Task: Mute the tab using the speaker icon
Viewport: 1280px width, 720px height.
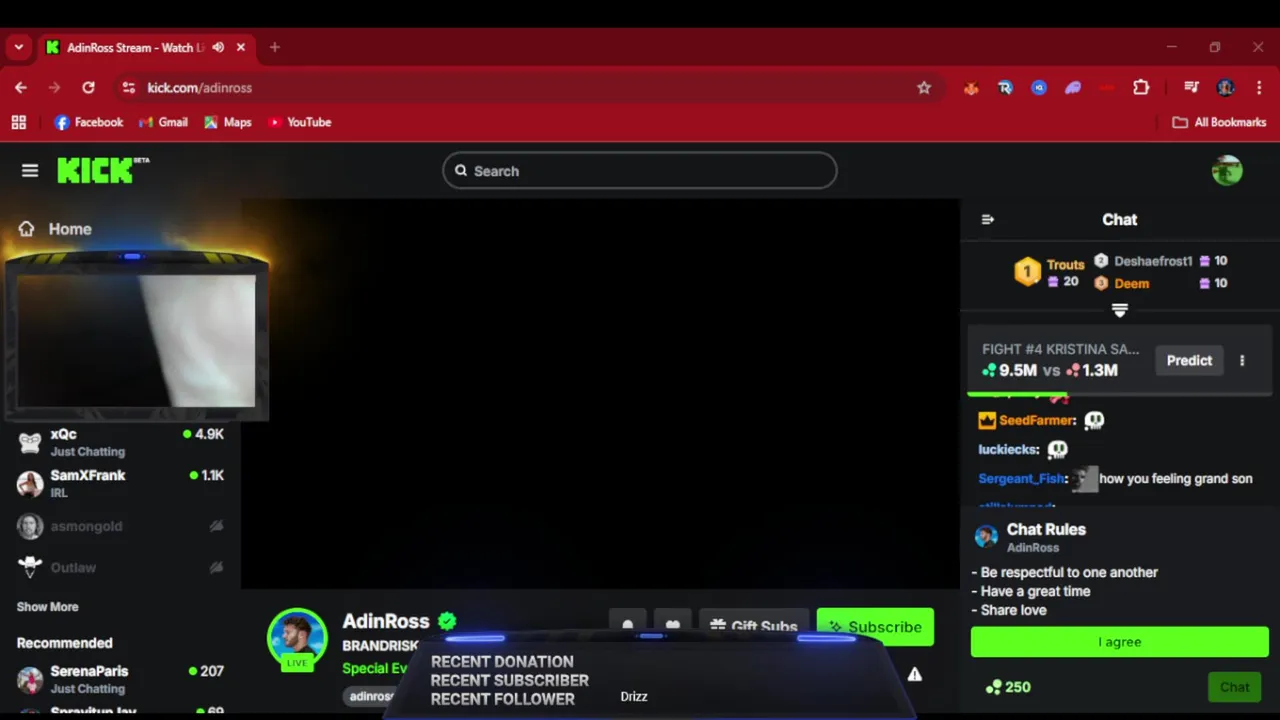Action: 218,48
